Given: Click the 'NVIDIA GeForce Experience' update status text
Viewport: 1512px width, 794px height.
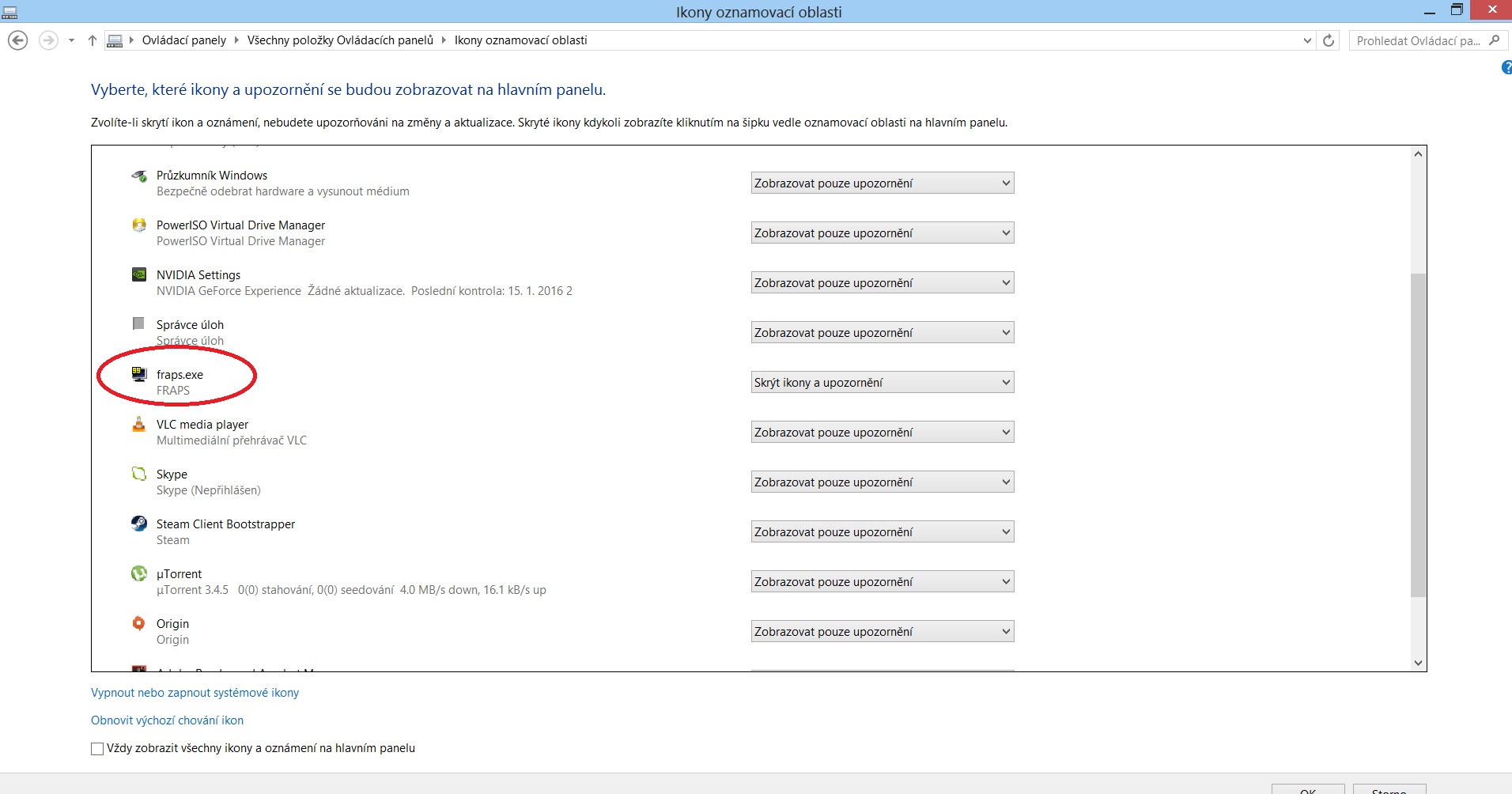Looking at the screenshot, I should tap(365, 291).
